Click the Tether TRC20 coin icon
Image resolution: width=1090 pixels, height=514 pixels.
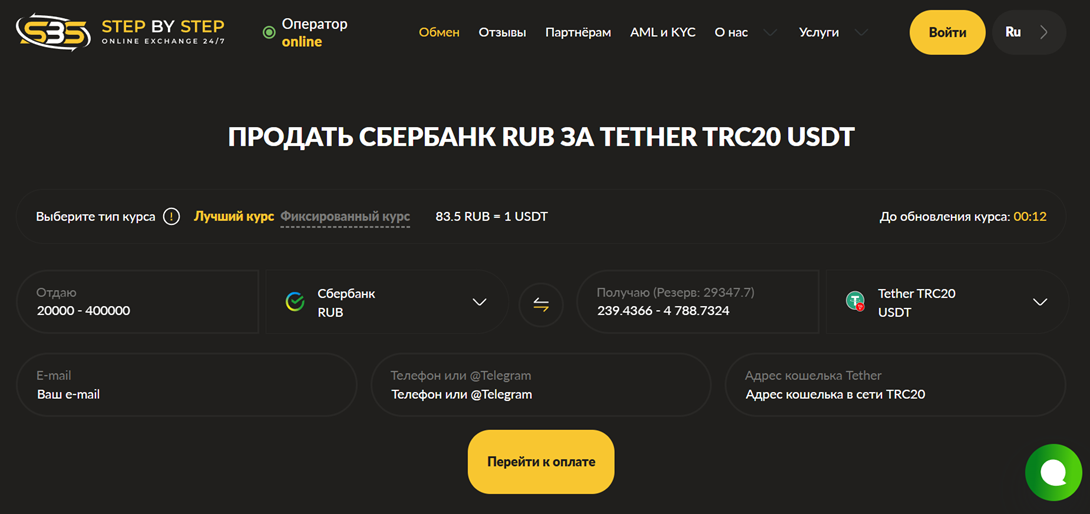tap(855, 302)
